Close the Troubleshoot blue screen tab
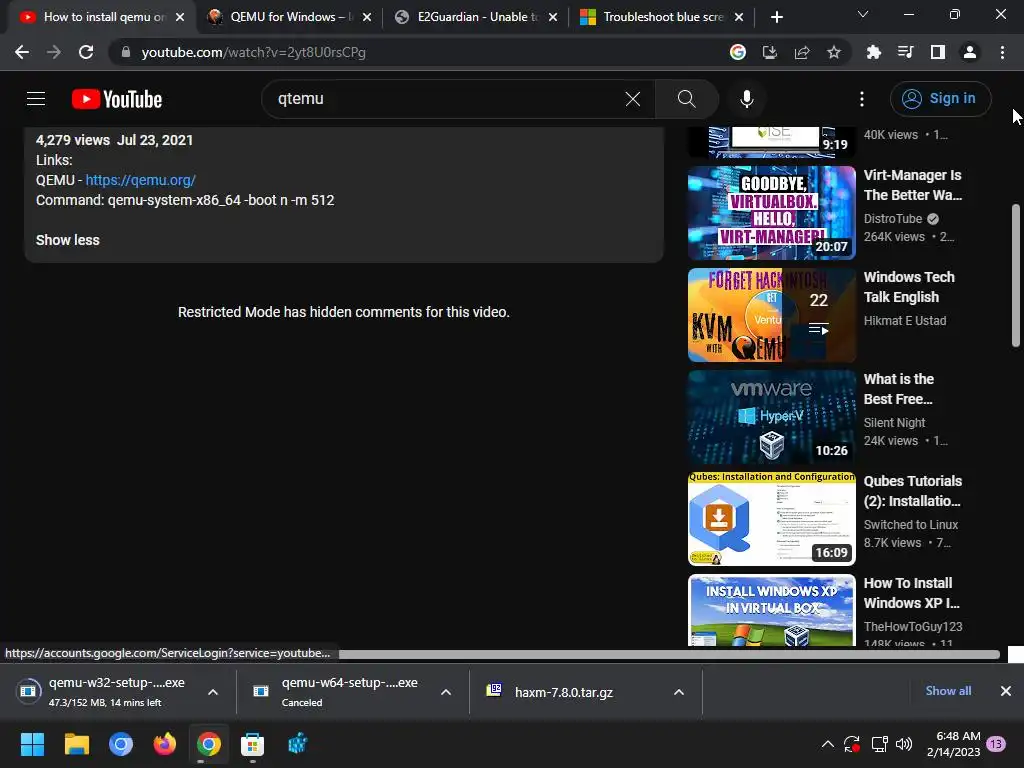 (739, 17)
